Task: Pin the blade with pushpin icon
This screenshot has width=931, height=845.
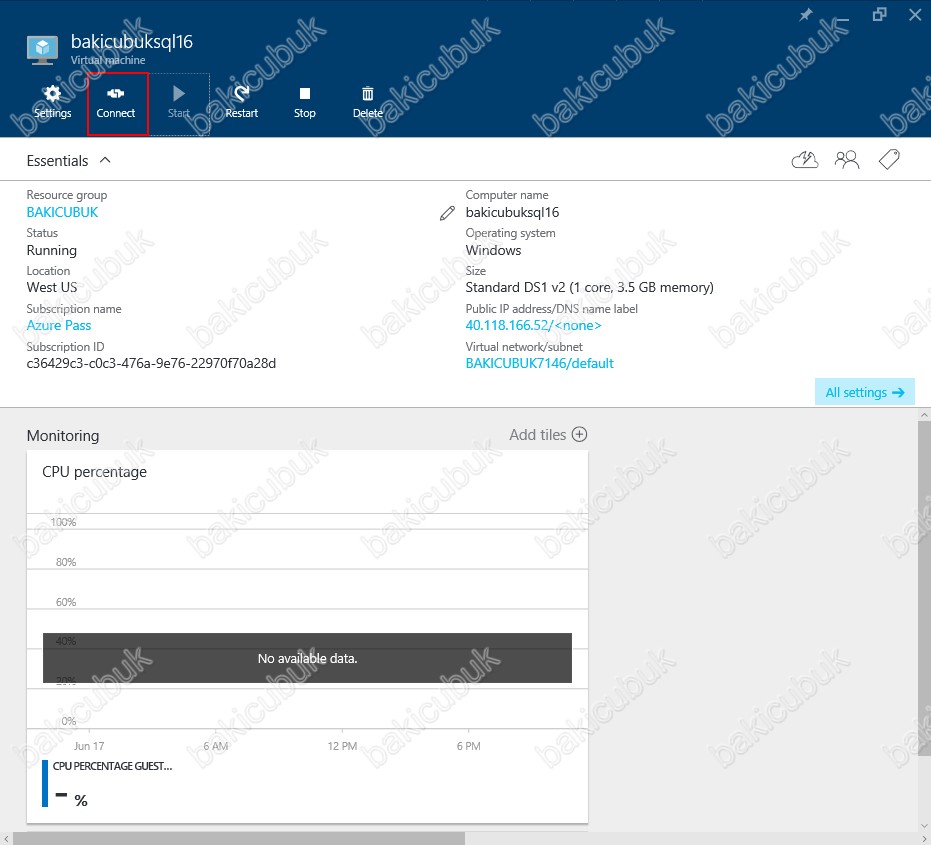Action: click(805, 15)
